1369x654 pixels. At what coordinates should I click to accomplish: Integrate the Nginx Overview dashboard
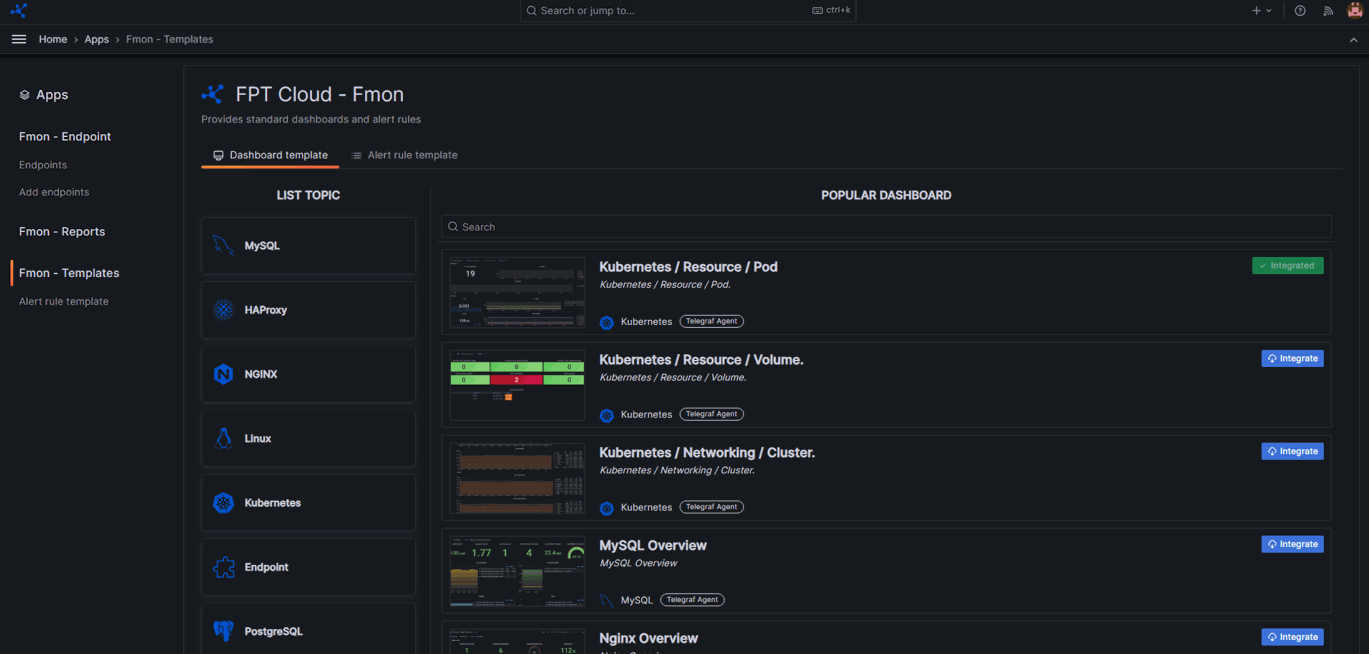click(x=1292, y=637)
